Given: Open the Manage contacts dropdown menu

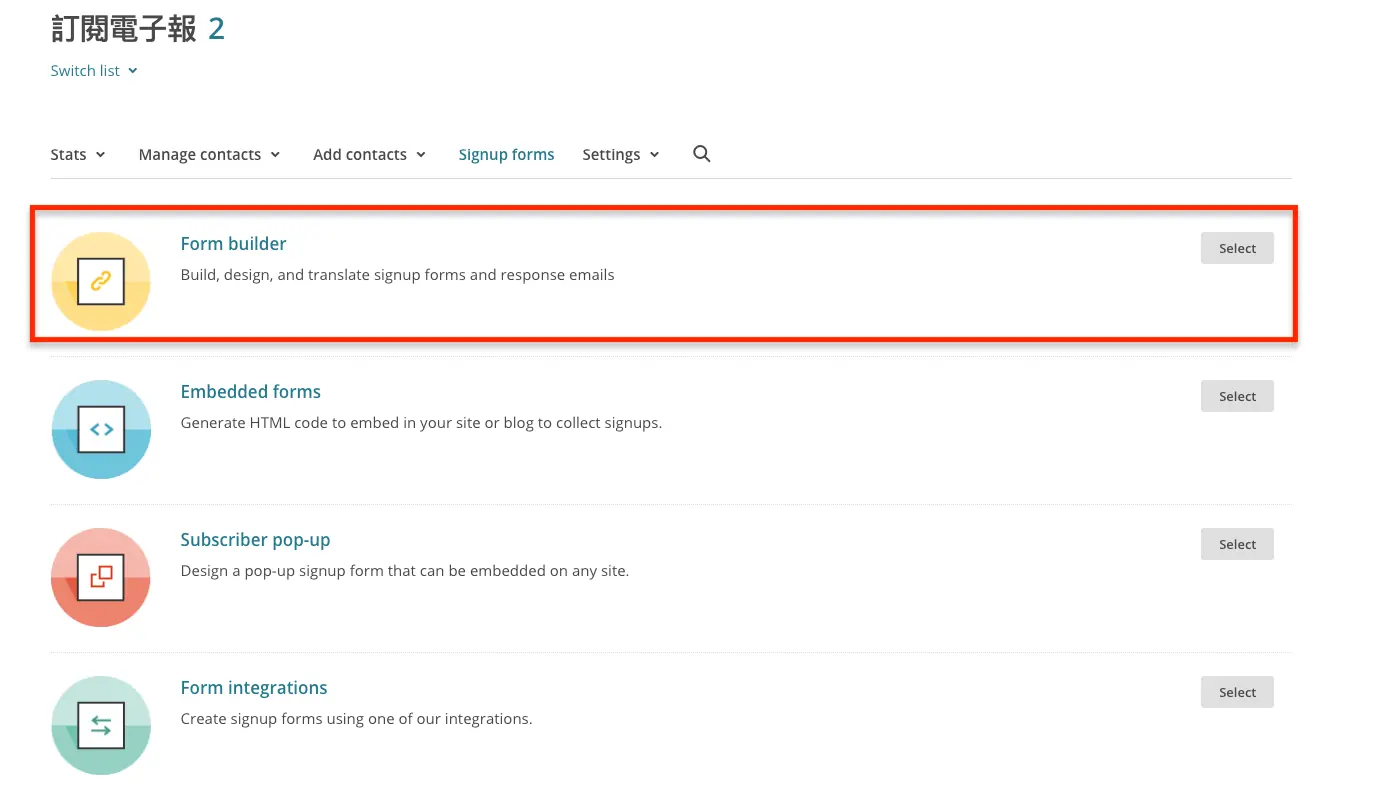Looking at the screenshot, I should (210, 155).
